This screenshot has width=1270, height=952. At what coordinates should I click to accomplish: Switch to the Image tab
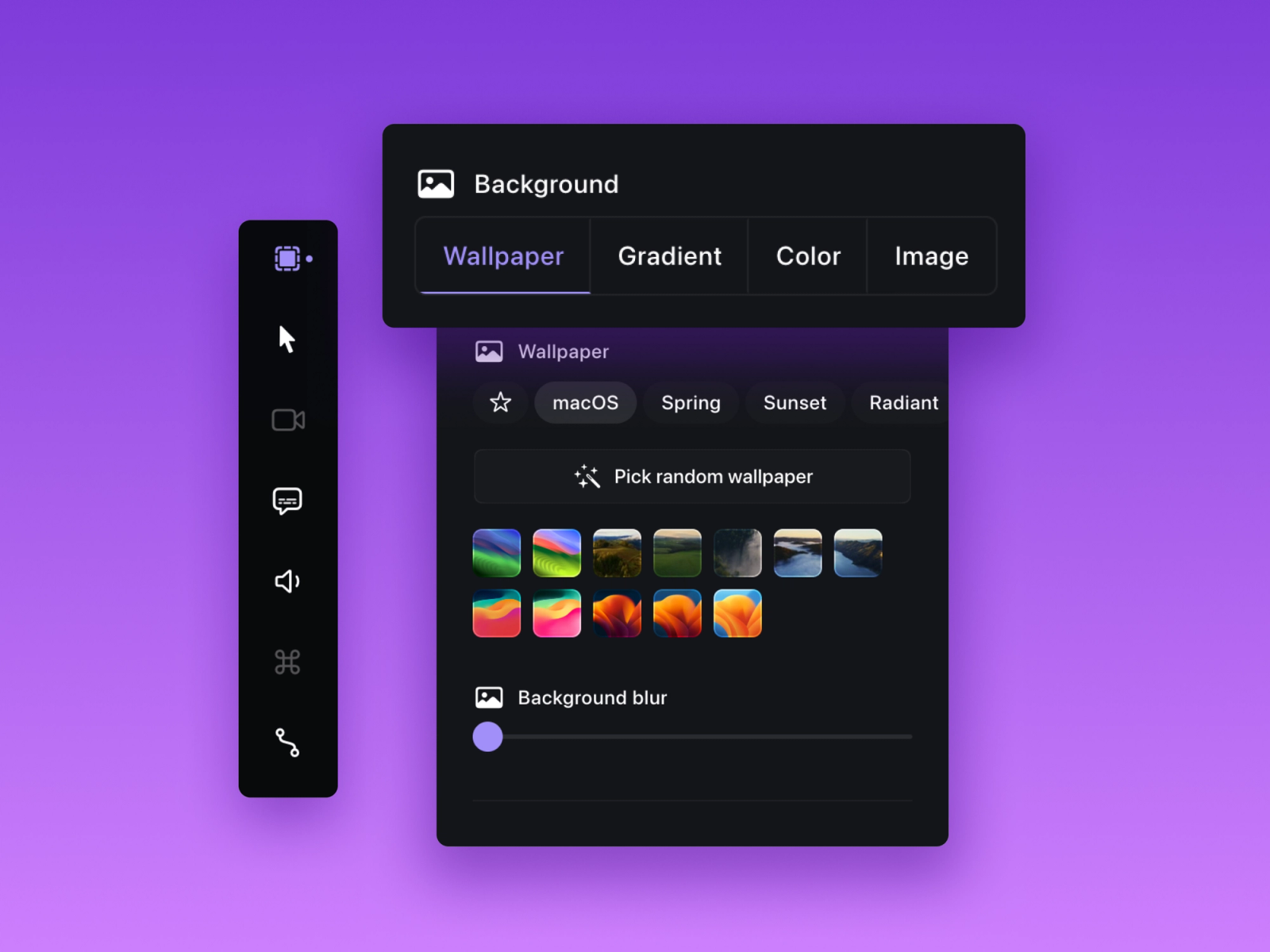tap(931, 256)
